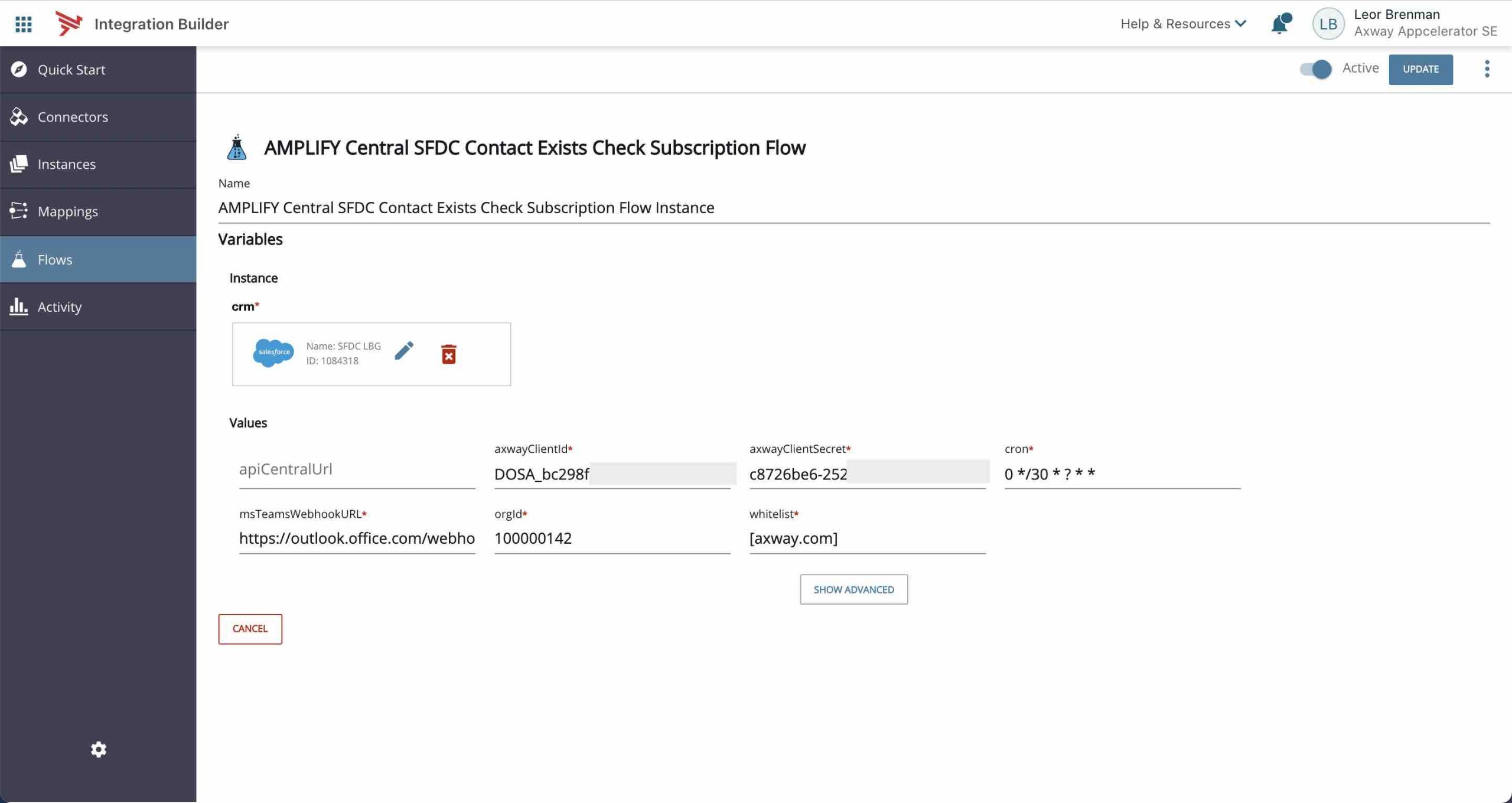Click the UPDATE button
The image size is (1512, 803).
(1420, 69)
